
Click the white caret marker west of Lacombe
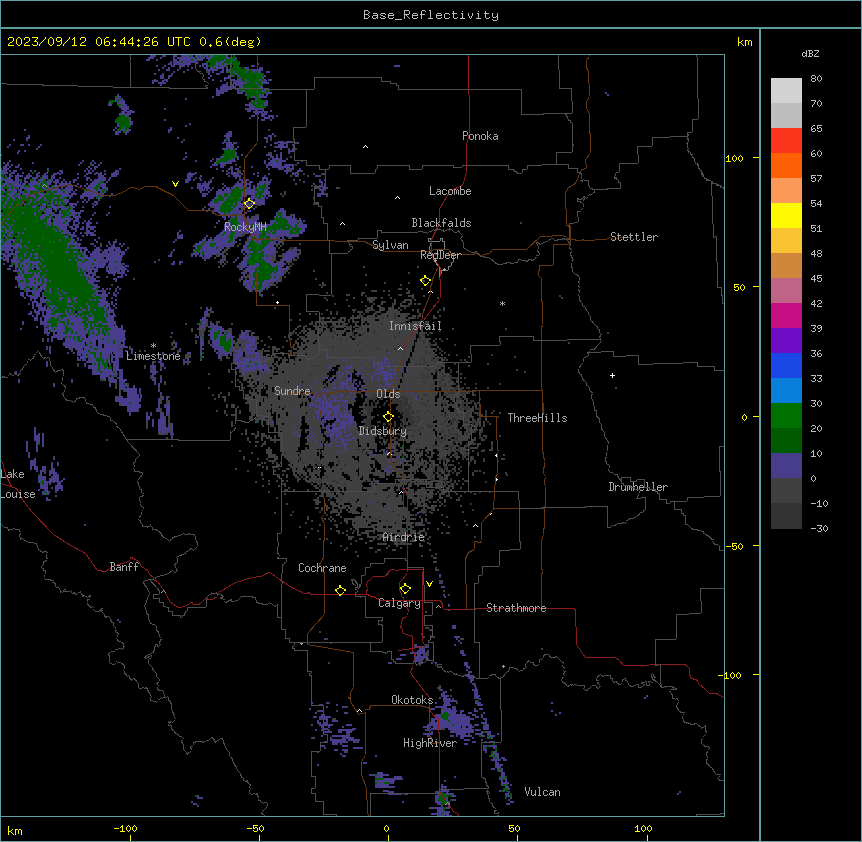[397, 198]
